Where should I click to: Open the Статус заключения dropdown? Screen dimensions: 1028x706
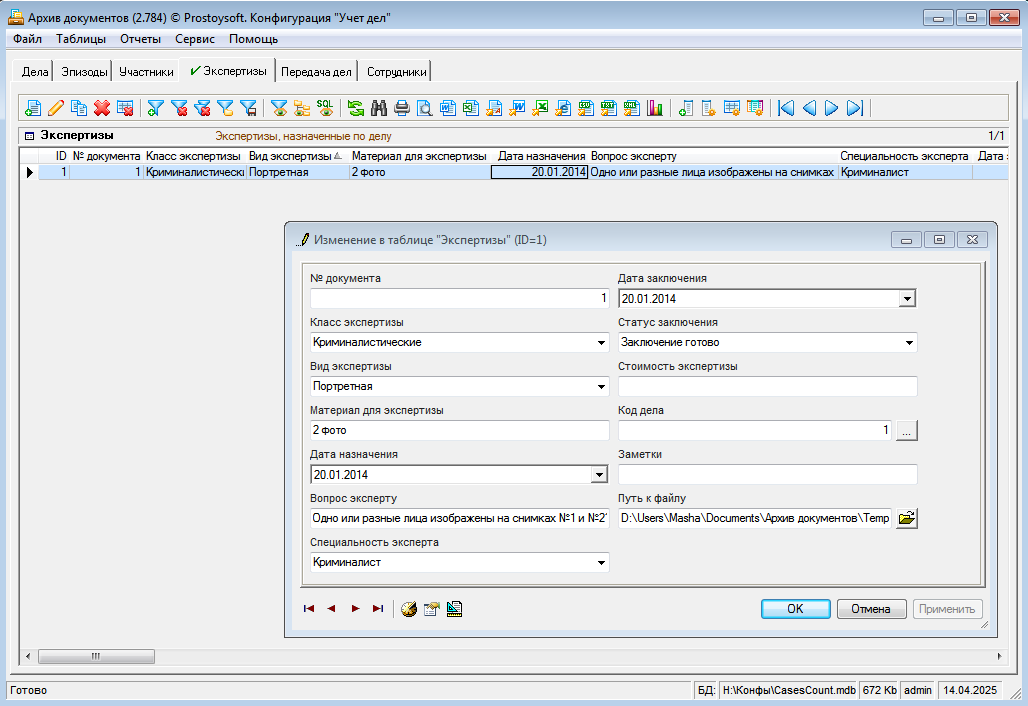tap(909, 343)
